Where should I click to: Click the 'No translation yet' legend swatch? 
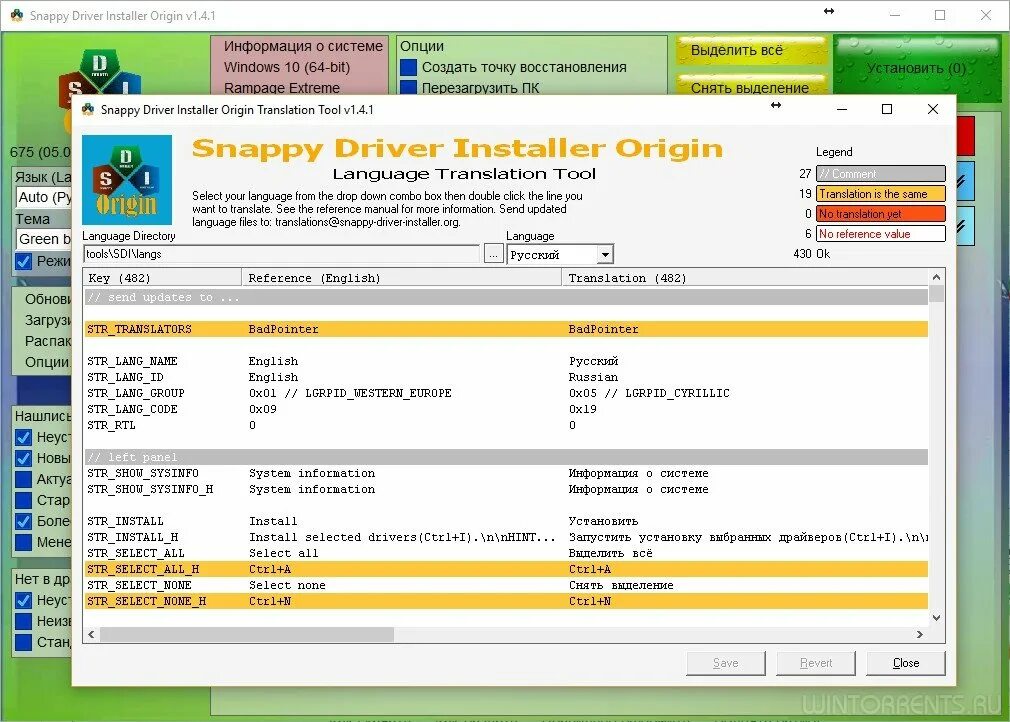coord(881,214)
